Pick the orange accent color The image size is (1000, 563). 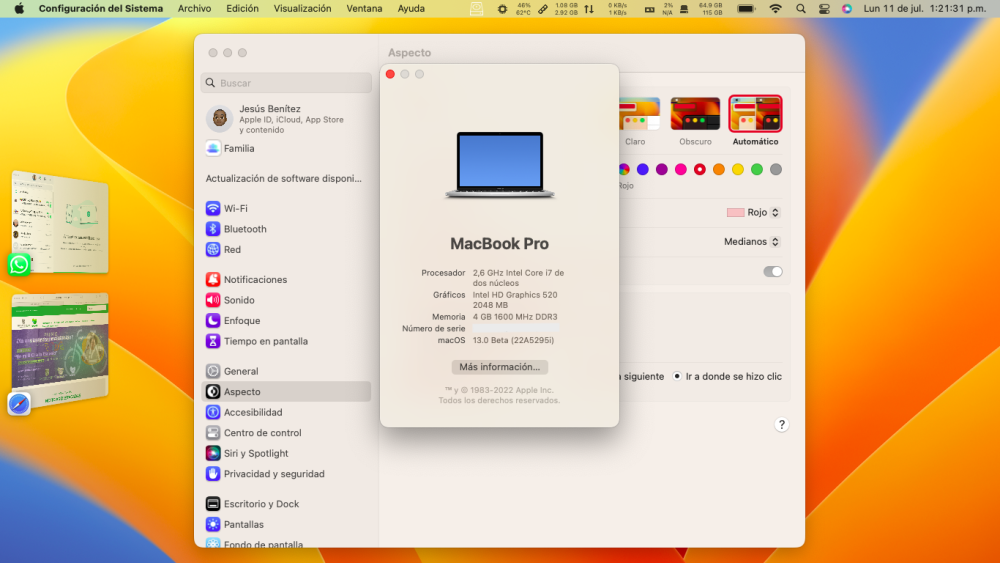point(719,169)
